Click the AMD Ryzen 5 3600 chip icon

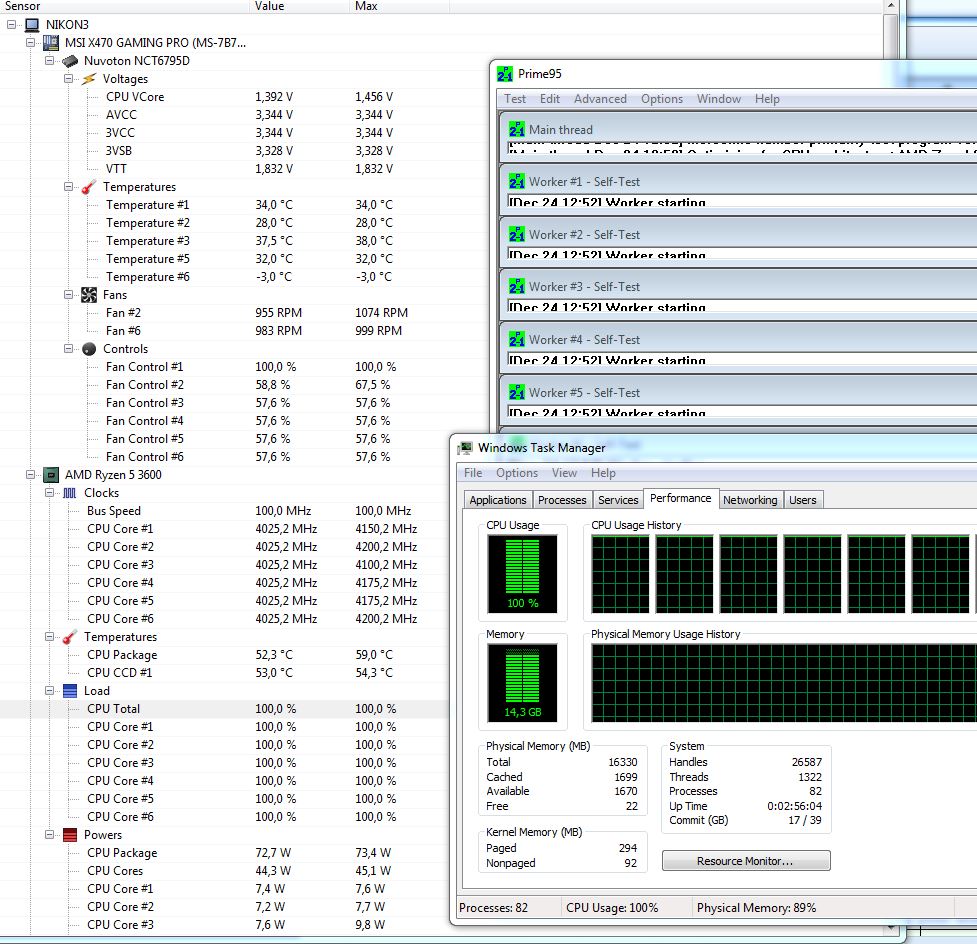[x=51, y=475]
